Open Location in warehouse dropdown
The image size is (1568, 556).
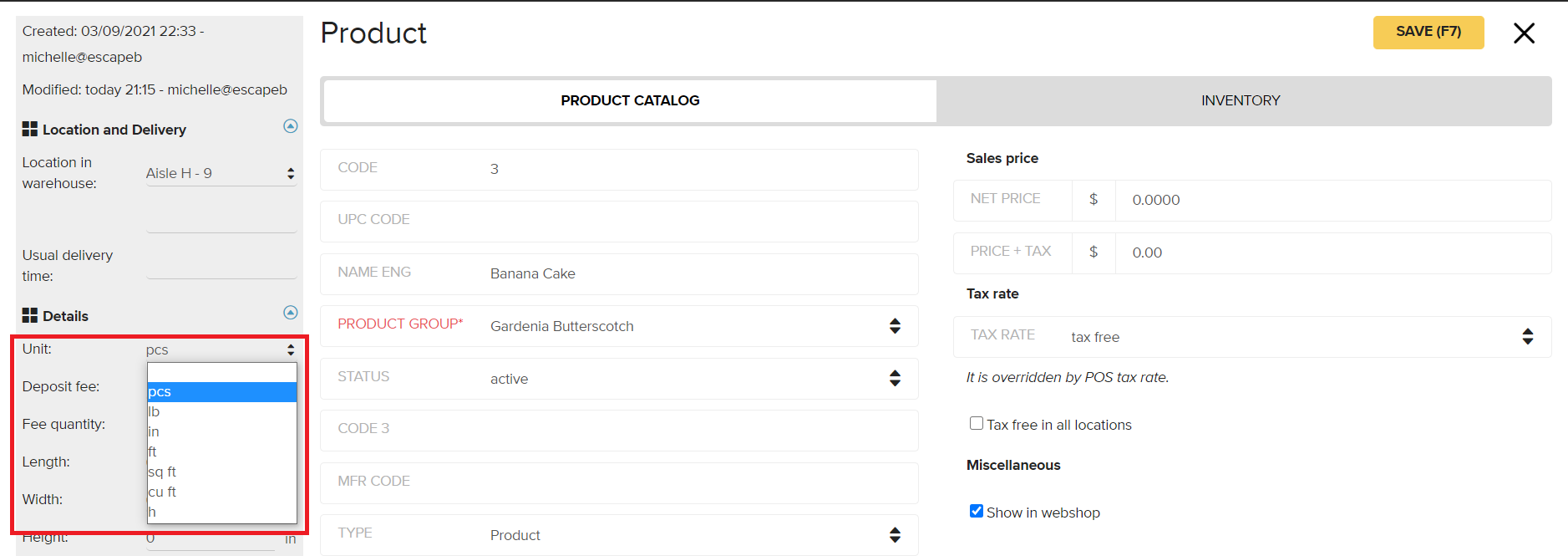[221, 173]
